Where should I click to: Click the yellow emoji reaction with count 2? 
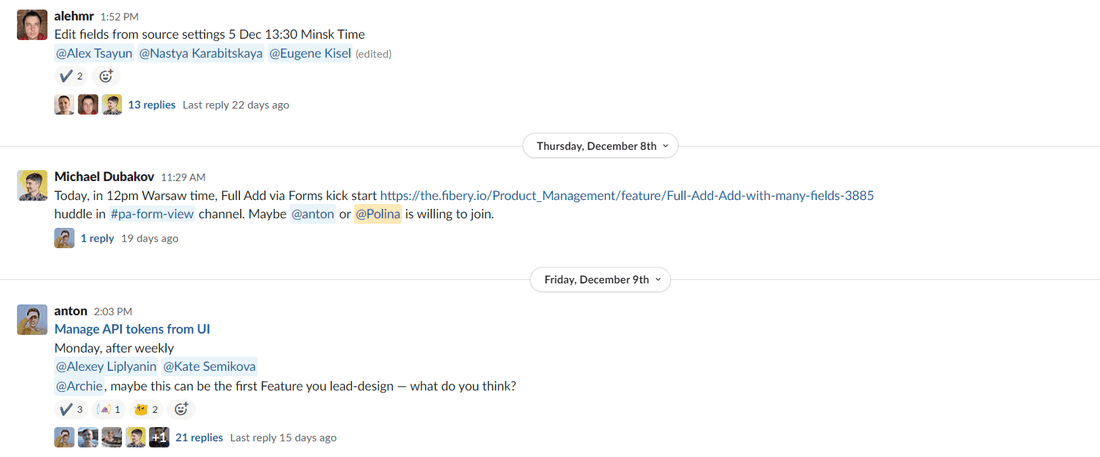[x=147, y=409]
